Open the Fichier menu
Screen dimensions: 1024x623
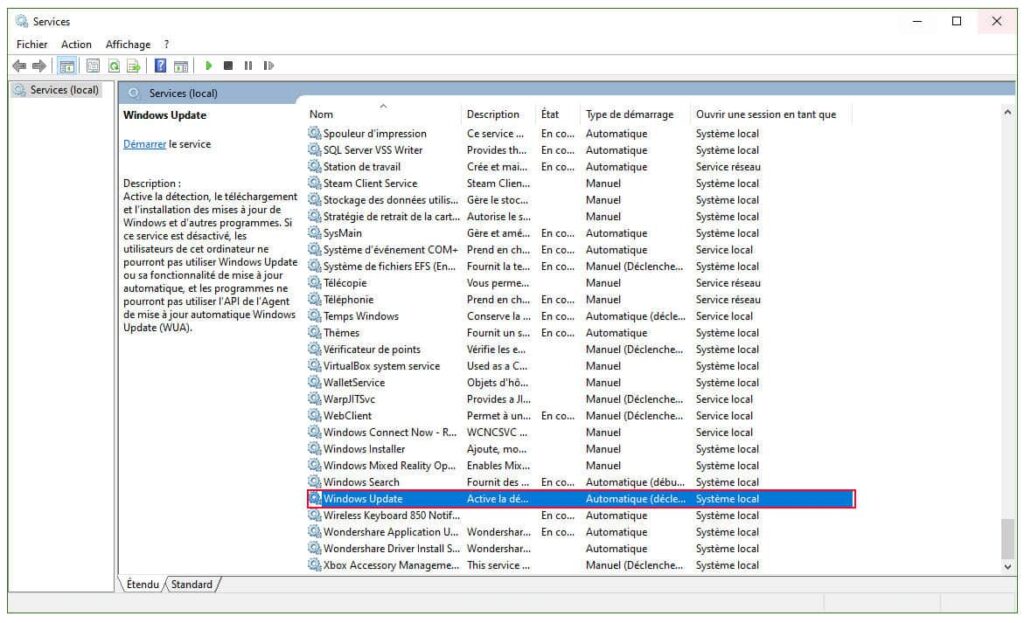pos(32,44)
